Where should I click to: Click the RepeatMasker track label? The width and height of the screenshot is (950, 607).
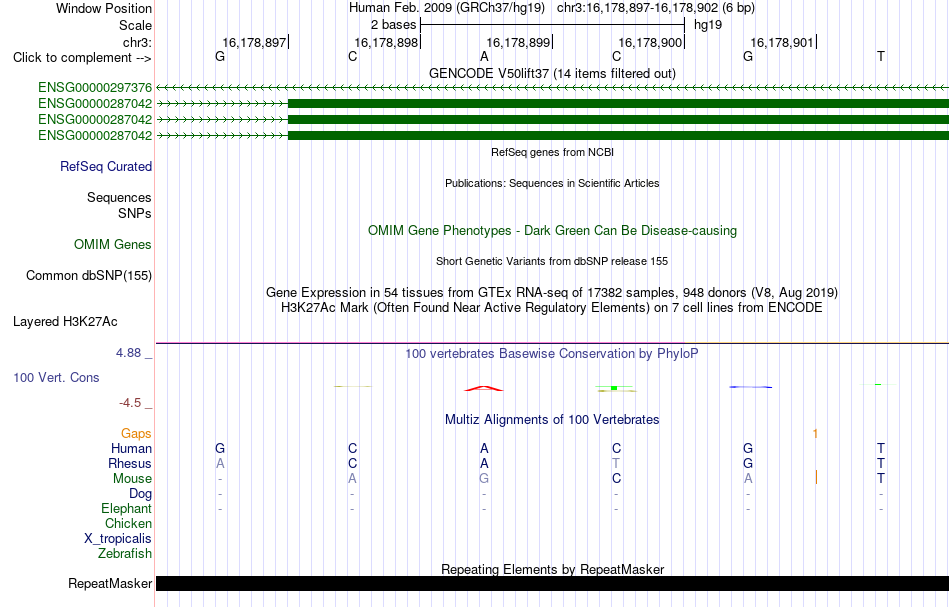coord(110,583)
